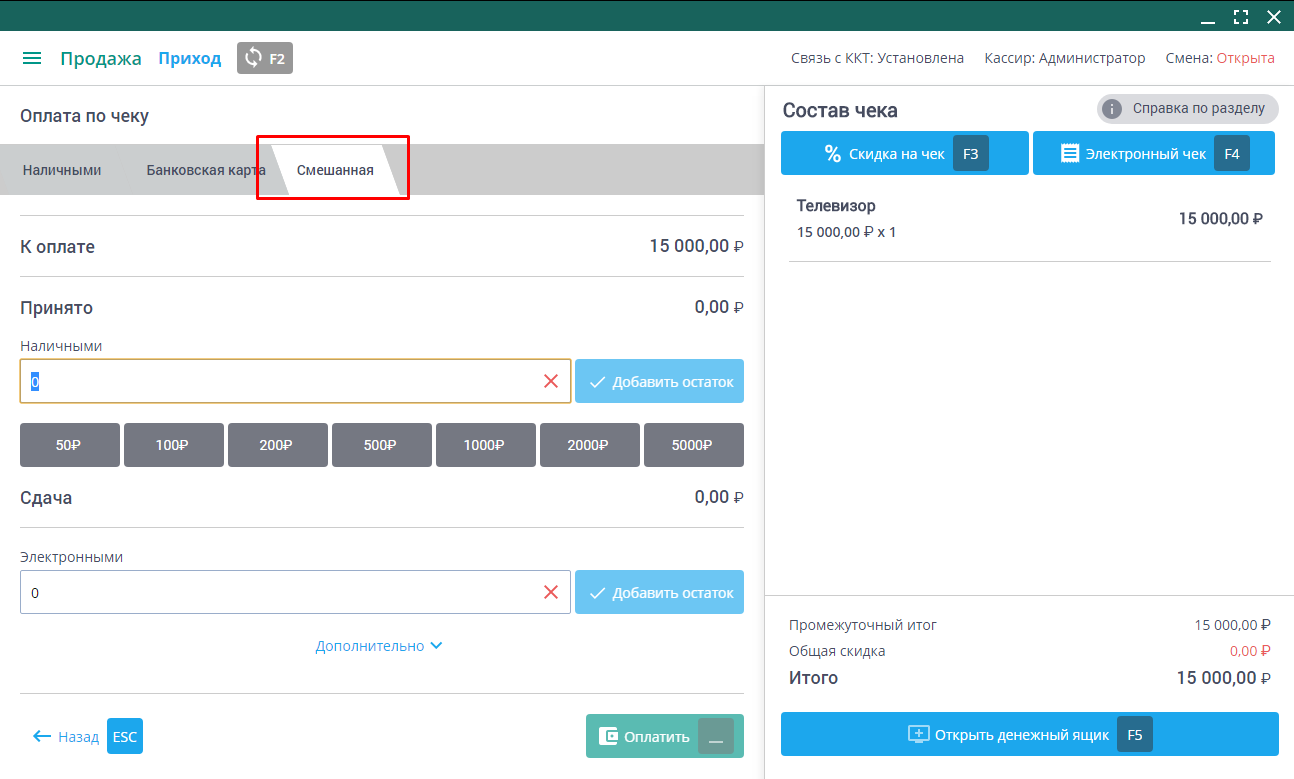Add 2000₽ banknote amount
This screenshot has width=1294, height=779.
(x=590, y=445)
